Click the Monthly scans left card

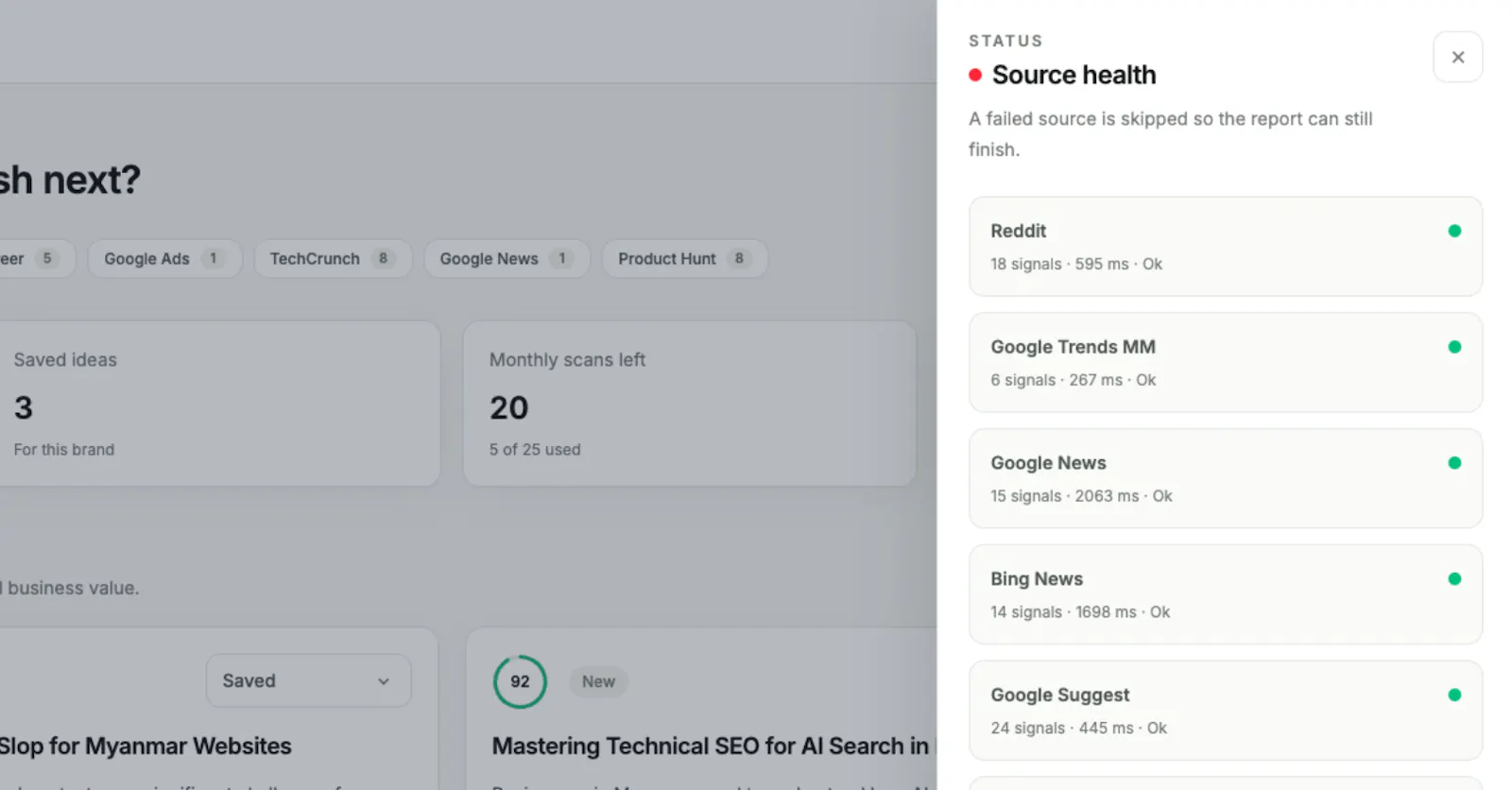coord(689,404)
